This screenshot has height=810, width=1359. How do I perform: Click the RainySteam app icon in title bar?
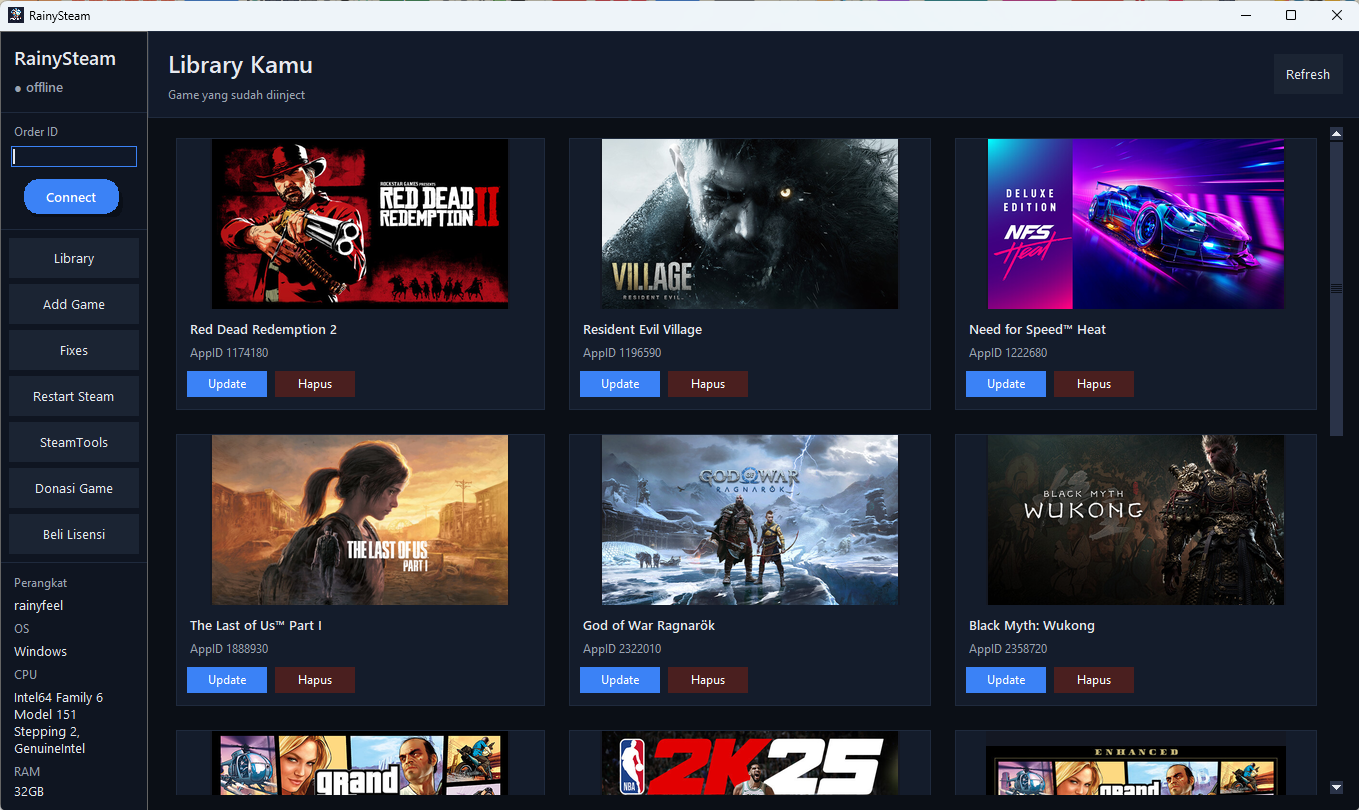(x=16, y=15)
